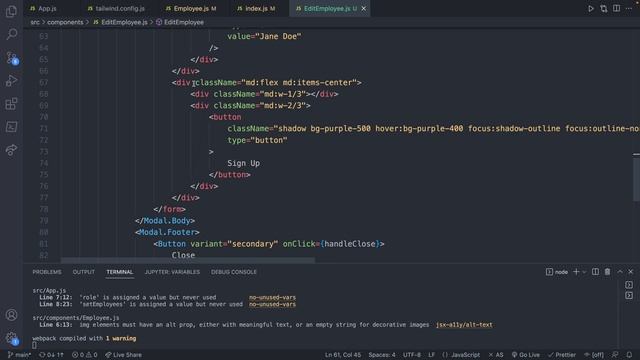This screenshot has height=360, width=640.
Task: Kill the terminal with trash icon
Action: pos(607,271)
